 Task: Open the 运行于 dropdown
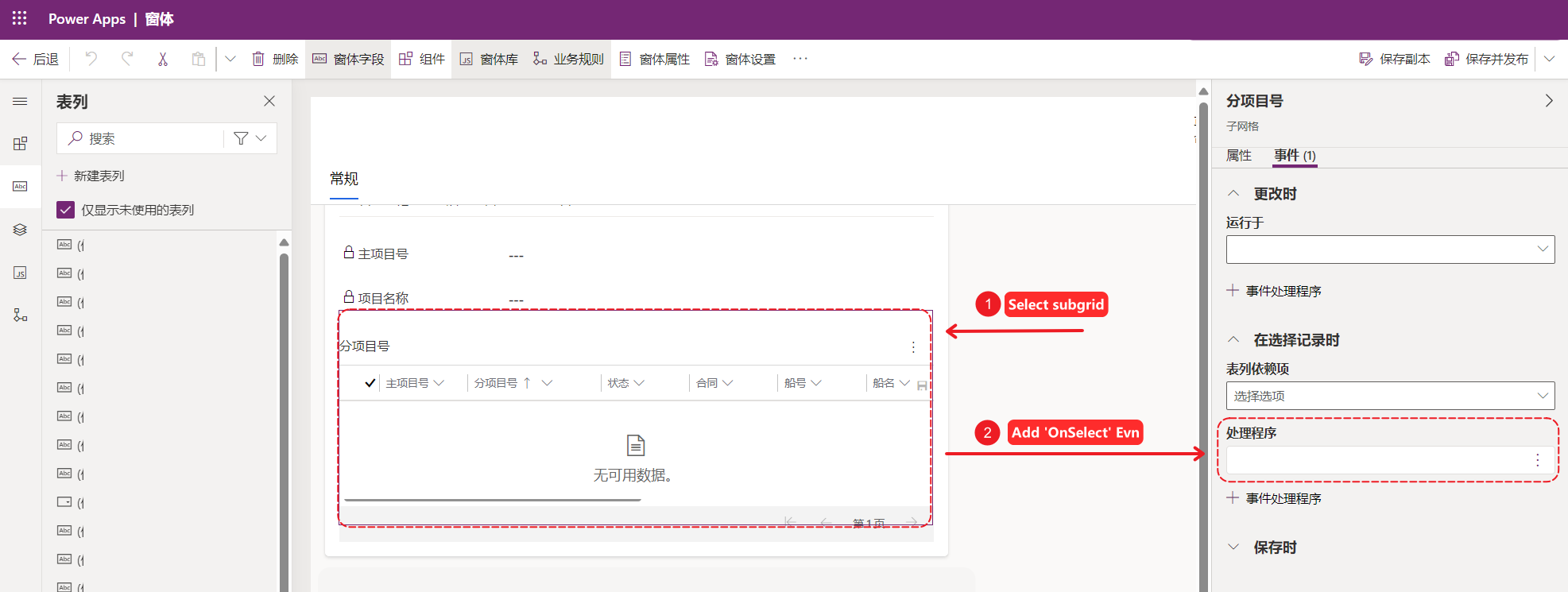(x=1390, y=250)
